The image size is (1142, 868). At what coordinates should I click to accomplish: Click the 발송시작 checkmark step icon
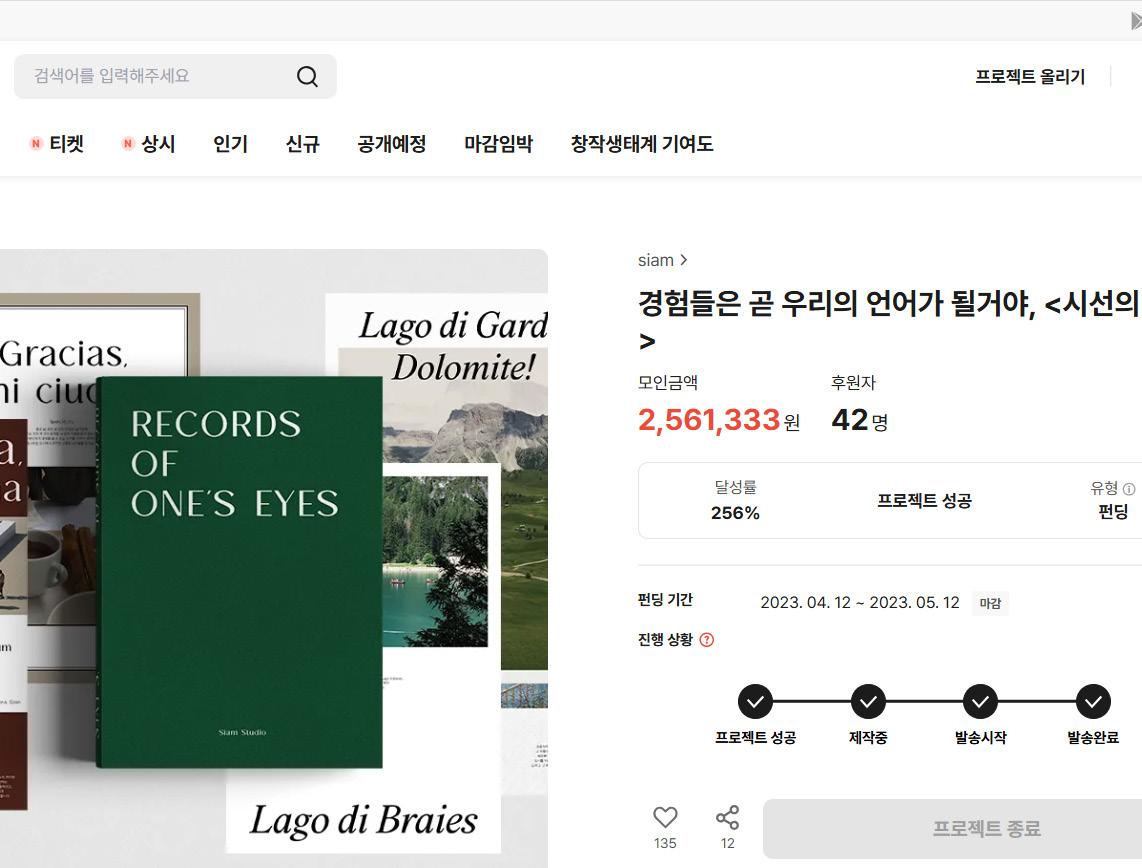point(980,702)
